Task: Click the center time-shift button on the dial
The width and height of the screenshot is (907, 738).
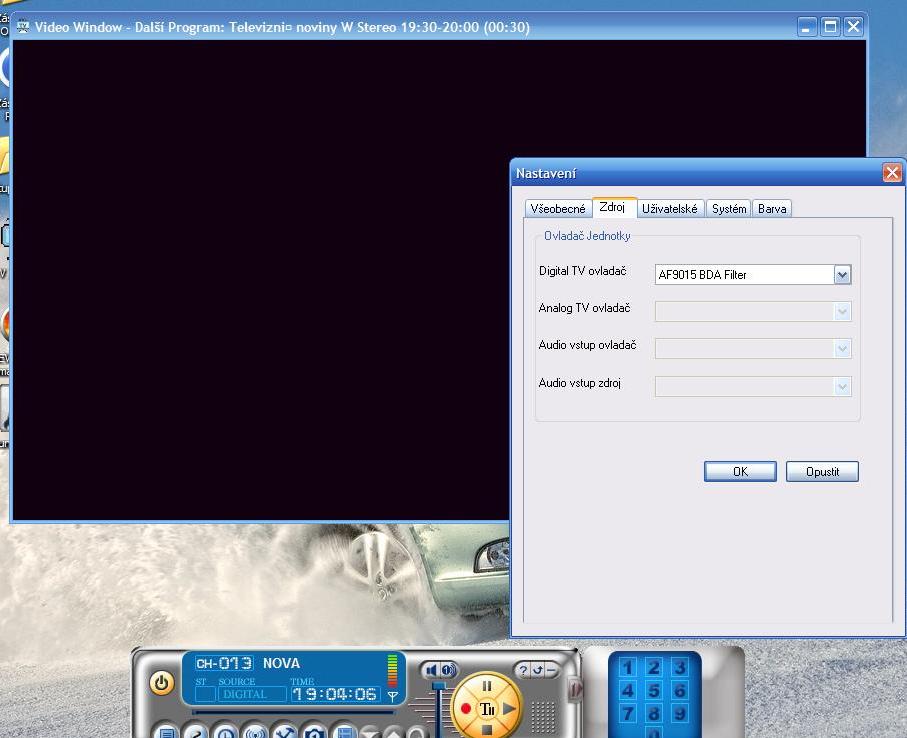Action: tap(487, 709)
